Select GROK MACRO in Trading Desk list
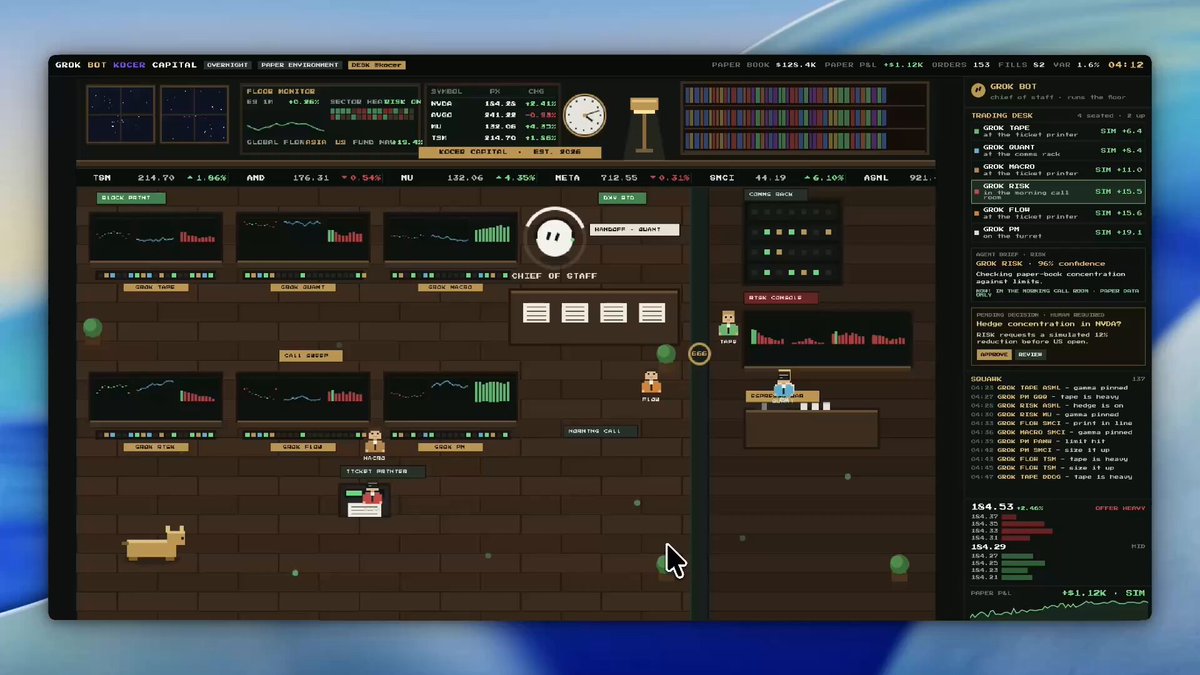 coord(1058,169)
